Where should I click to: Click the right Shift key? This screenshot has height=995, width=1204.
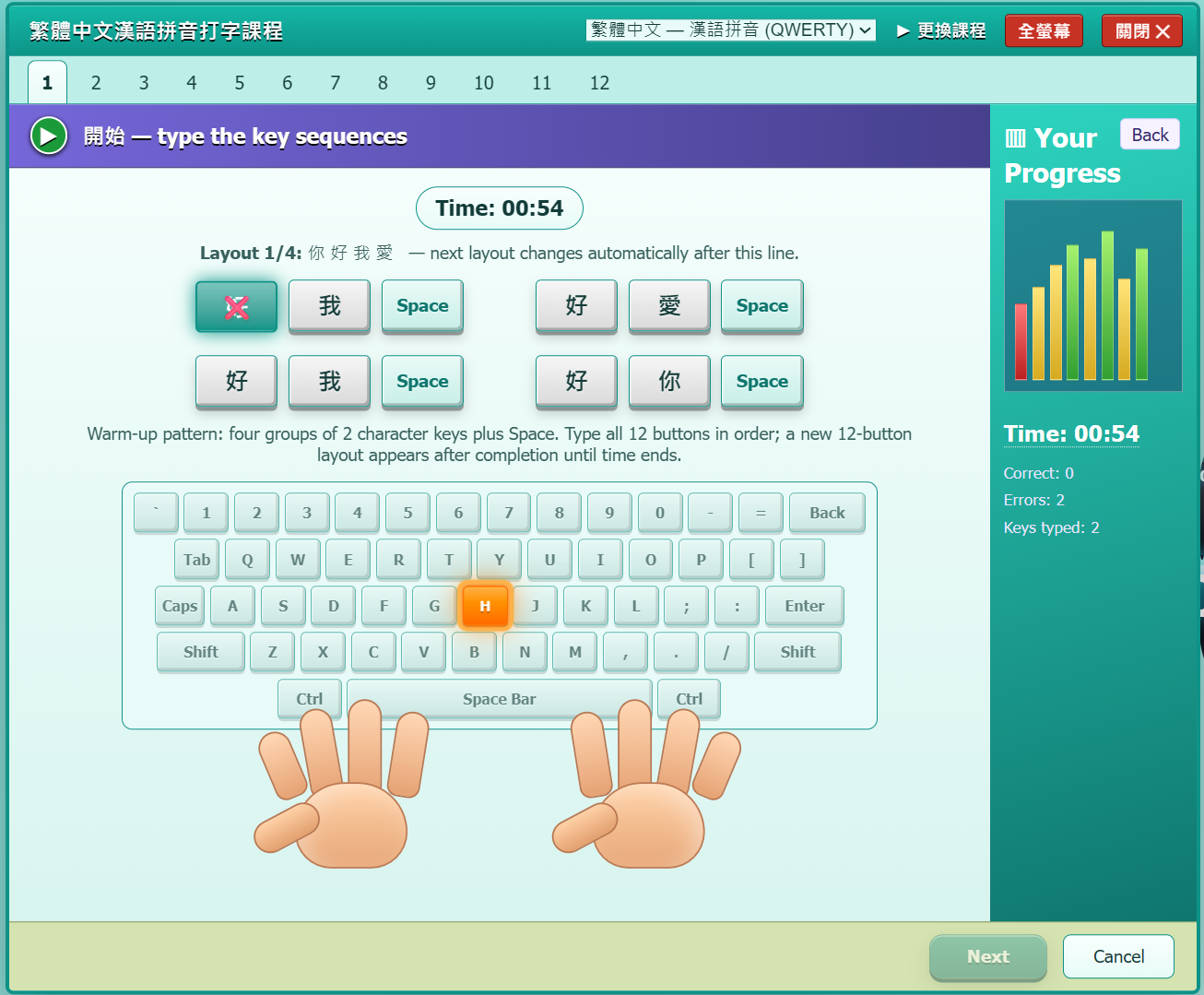[x=797, y=652]
